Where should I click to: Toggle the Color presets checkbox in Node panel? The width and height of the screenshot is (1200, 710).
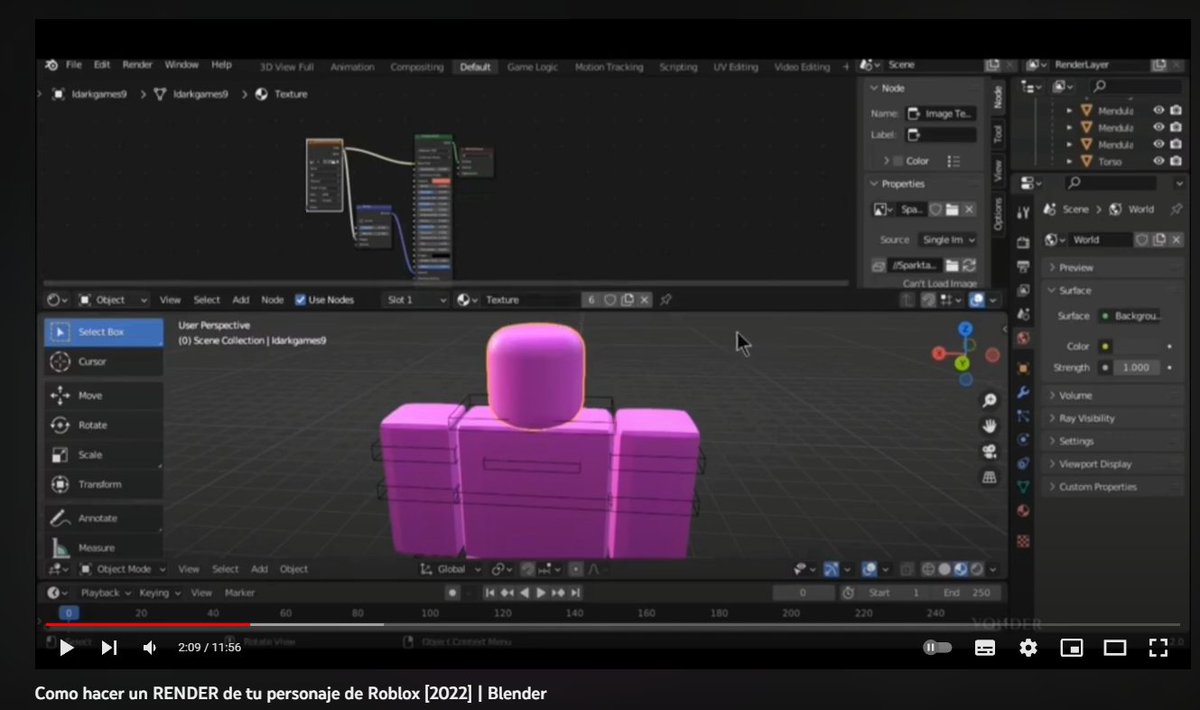coord(898,161)
